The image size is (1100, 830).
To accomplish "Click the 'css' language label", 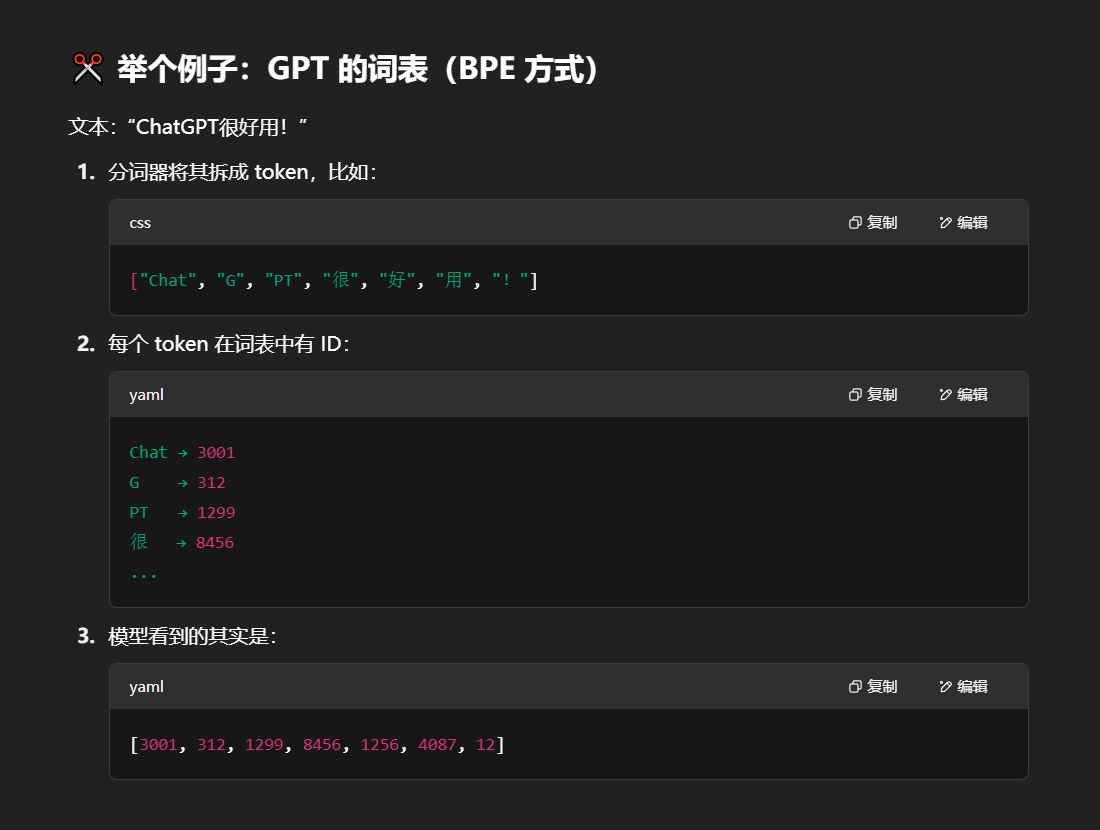I will point(140,223).
